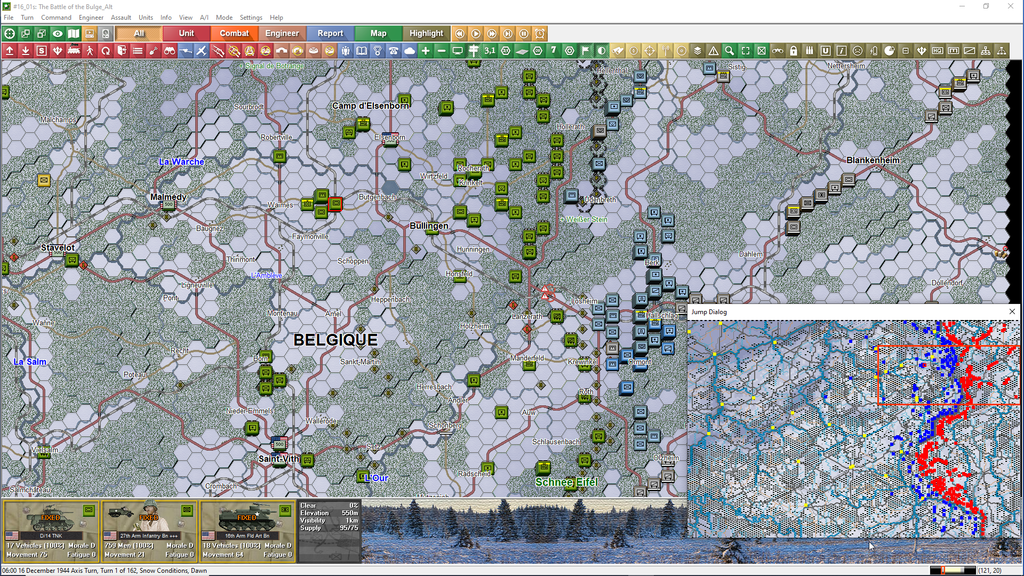The height and width of the screenshot is (576, 1024).
Task: Close the Jump Dialog window
Action: 1012,312
